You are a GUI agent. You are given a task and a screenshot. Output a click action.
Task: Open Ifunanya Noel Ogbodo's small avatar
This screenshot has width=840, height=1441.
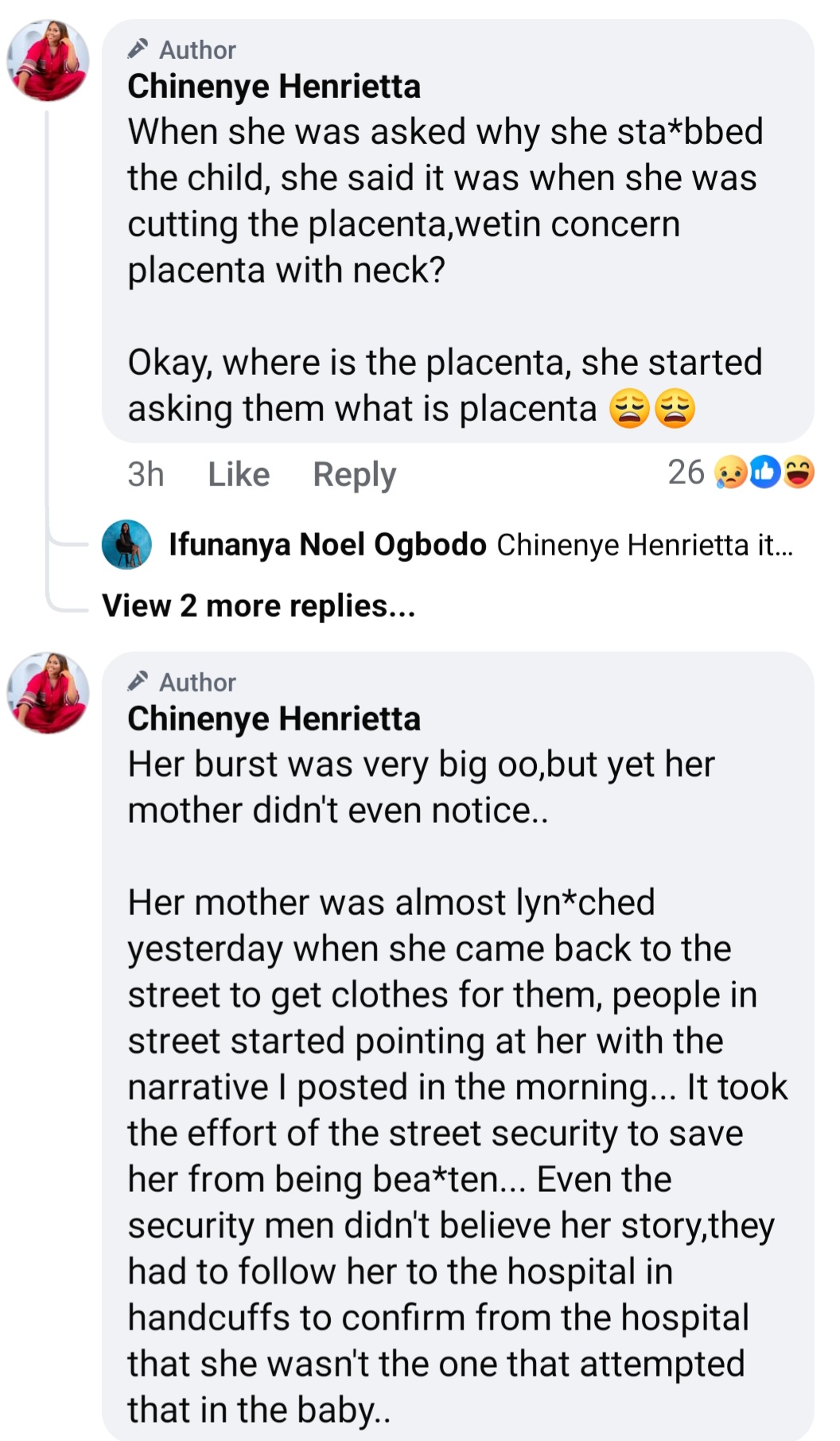point(126,545)
